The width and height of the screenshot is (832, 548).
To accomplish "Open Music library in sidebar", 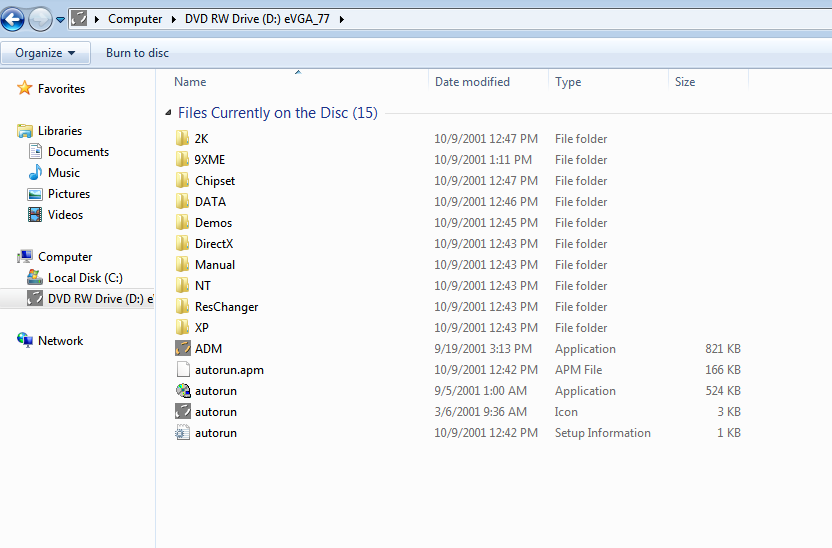I will click(x=64, y=172).
